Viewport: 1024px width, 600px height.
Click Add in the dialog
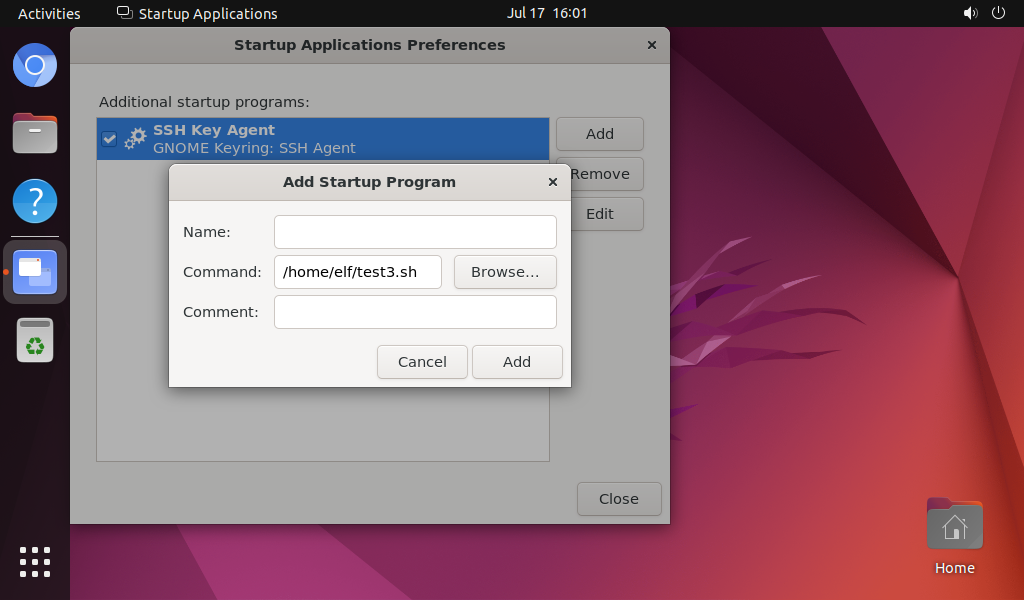point(517,362)
